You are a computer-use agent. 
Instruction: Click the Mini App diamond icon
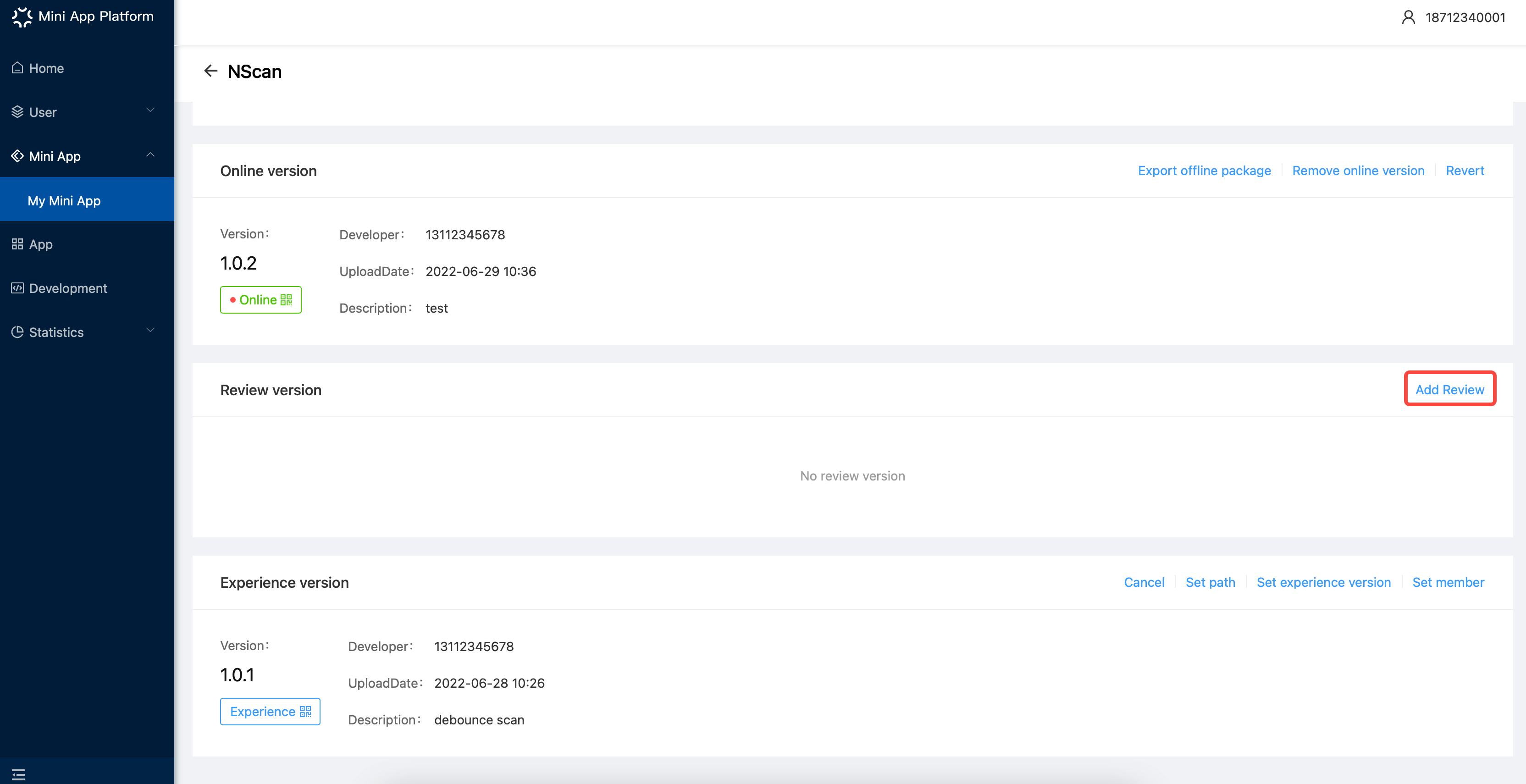pyautogui.click(x=17, y=156)
